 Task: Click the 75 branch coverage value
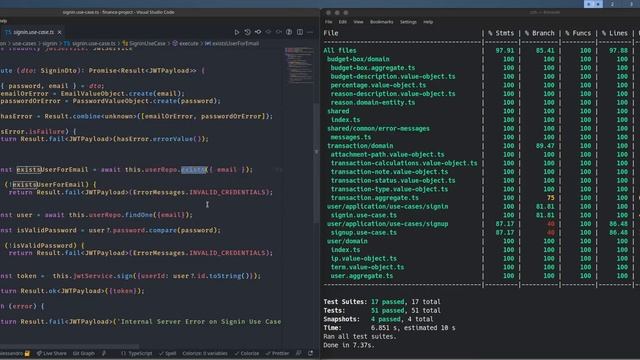pyautogui.click(x=551, y=198)
